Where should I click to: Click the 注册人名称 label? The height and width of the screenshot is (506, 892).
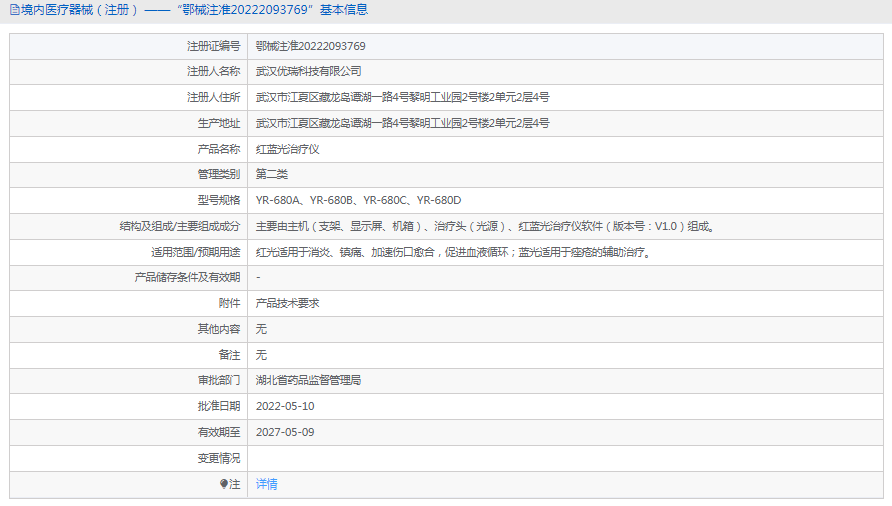[x=213, y=71]
